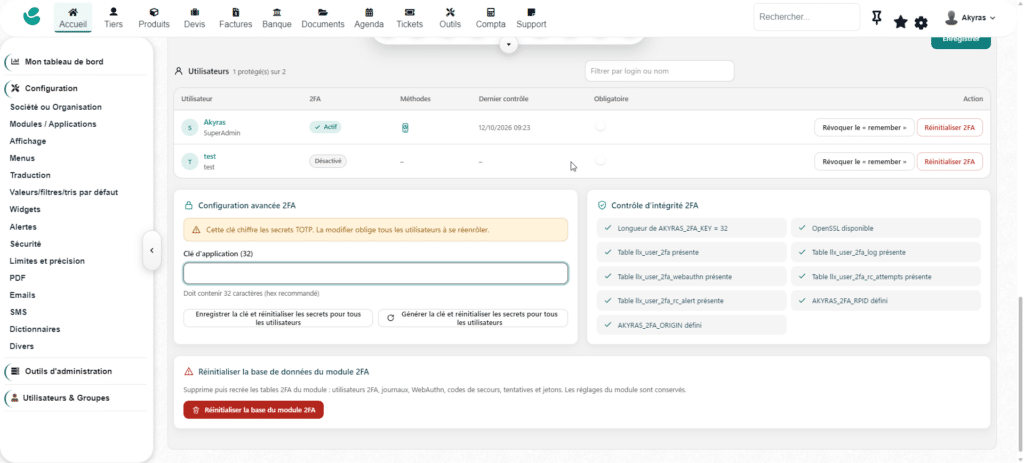Open Mon tableau de bord
Image resolution: width=1024 pixels, height=463 pixels.
click(x=63, y=61)
